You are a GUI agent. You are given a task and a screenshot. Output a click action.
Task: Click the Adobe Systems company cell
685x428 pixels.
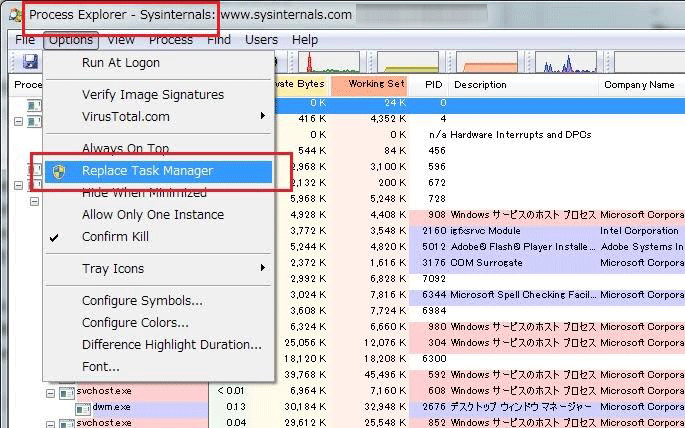[642, 247]
